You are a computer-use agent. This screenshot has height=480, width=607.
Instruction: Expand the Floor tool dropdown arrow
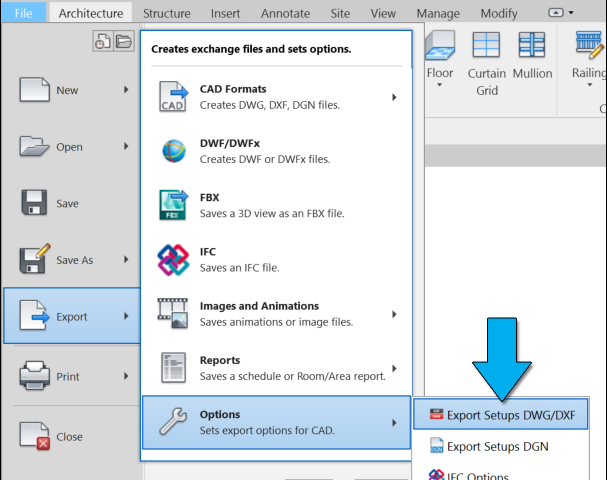coord(439,85)
